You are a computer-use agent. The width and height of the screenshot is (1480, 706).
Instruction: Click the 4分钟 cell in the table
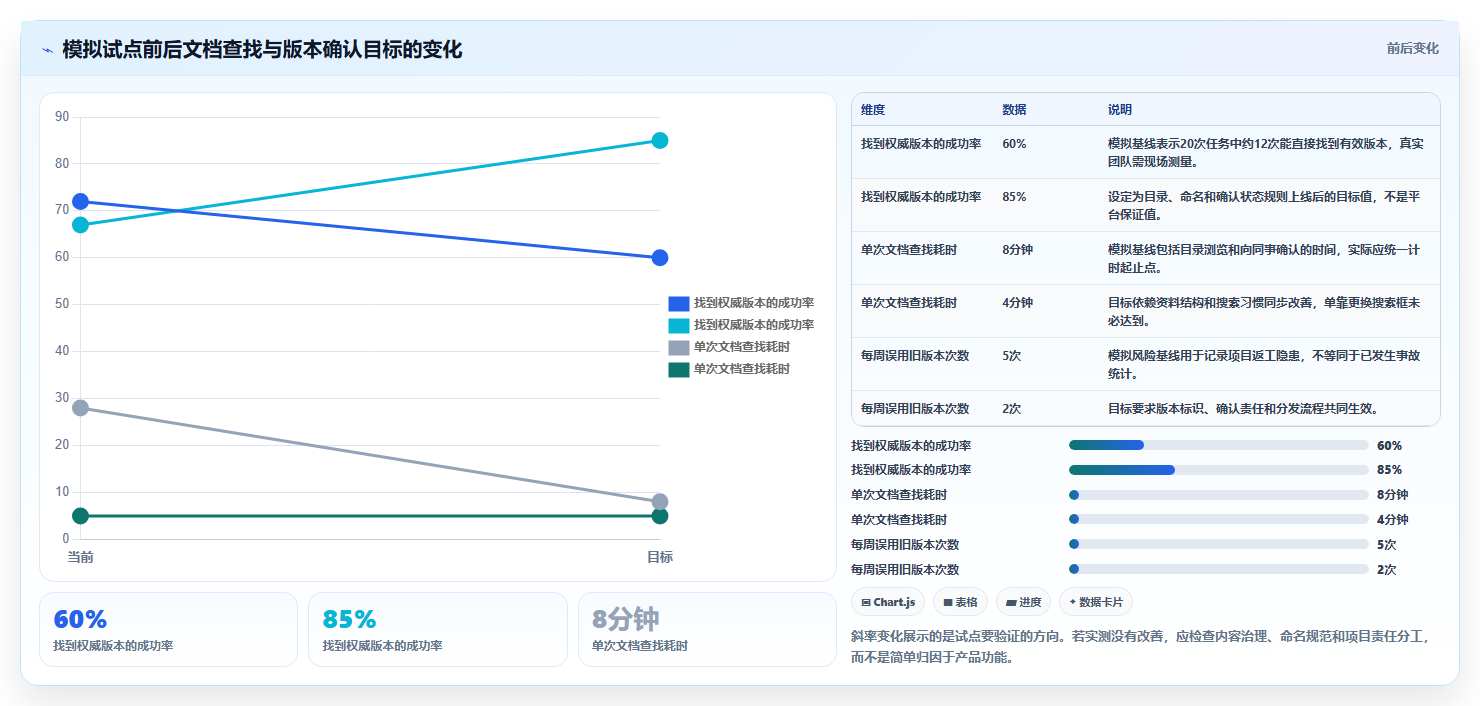pyautogui.click(x=1018, y=303)
